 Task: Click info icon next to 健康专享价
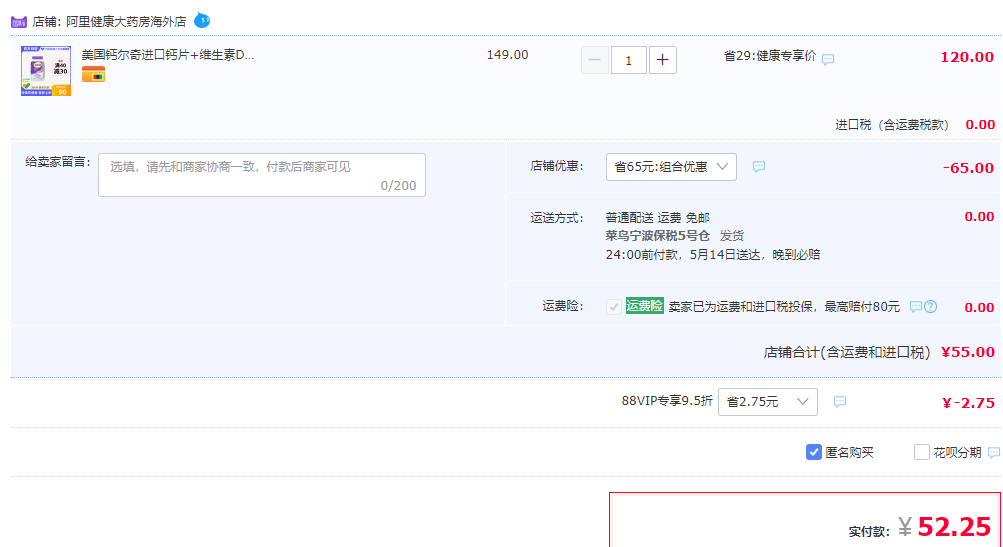click(x=828, y=59)
